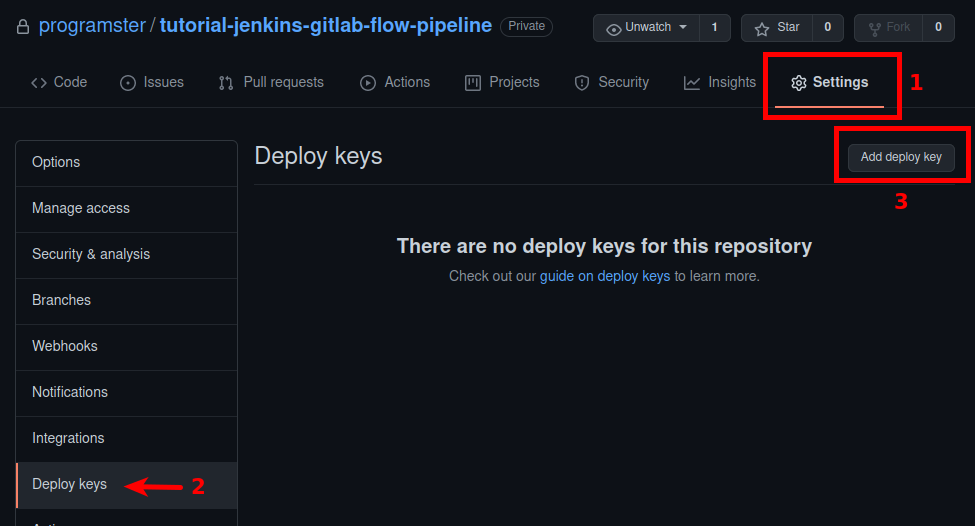
Task: Click the Deploy keys page heading
Action: pyautogui.click(x=318, y=156)
